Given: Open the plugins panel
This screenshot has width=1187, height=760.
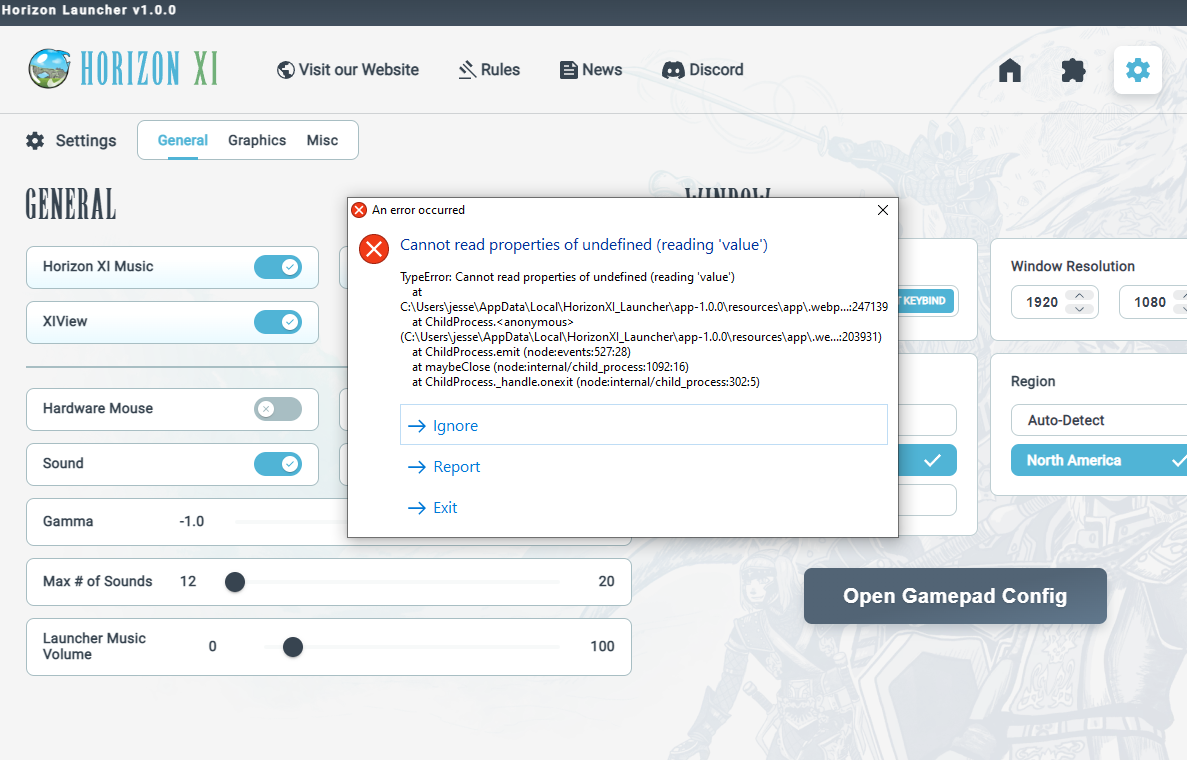Looking at the screenshot, I should pos(1073,70).
